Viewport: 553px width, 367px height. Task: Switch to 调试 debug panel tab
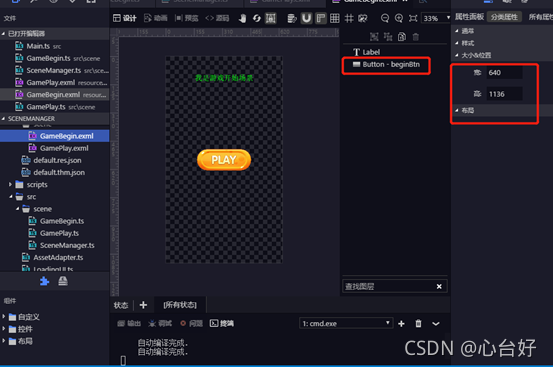[x=160, y=323]
